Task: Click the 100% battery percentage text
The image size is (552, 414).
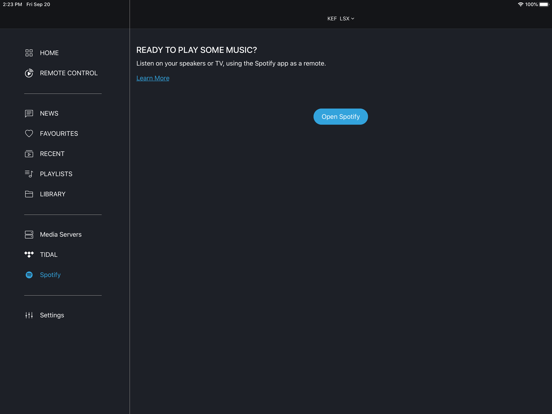Action: (x=531, y=4)
